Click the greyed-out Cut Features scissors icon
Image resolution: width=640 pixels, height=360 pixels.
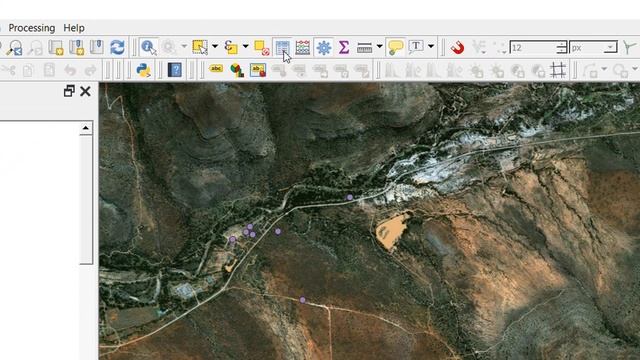8,70
